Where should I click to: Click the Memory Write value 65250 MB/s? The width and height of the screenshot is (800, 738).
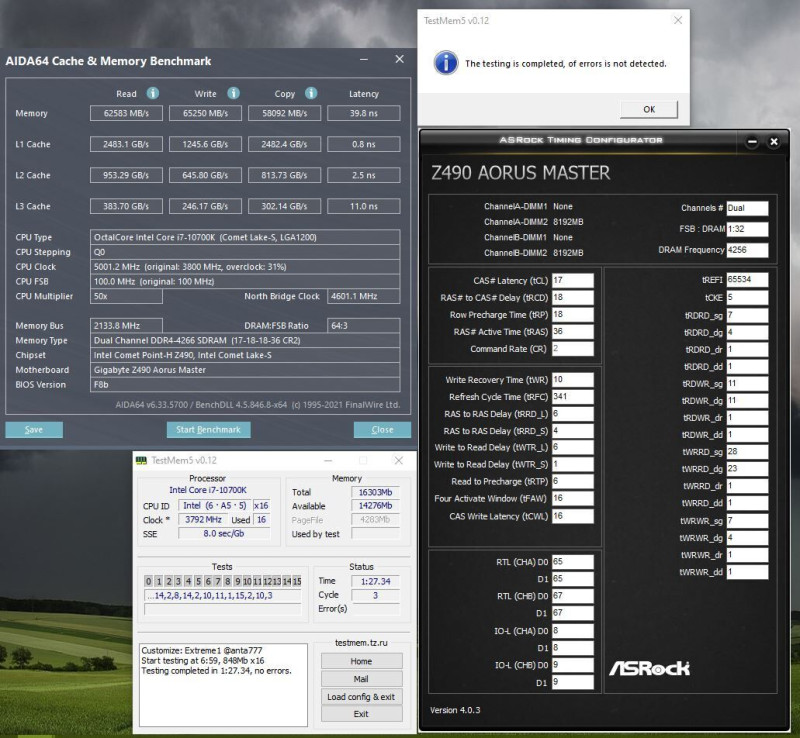[x=205, y=113]
